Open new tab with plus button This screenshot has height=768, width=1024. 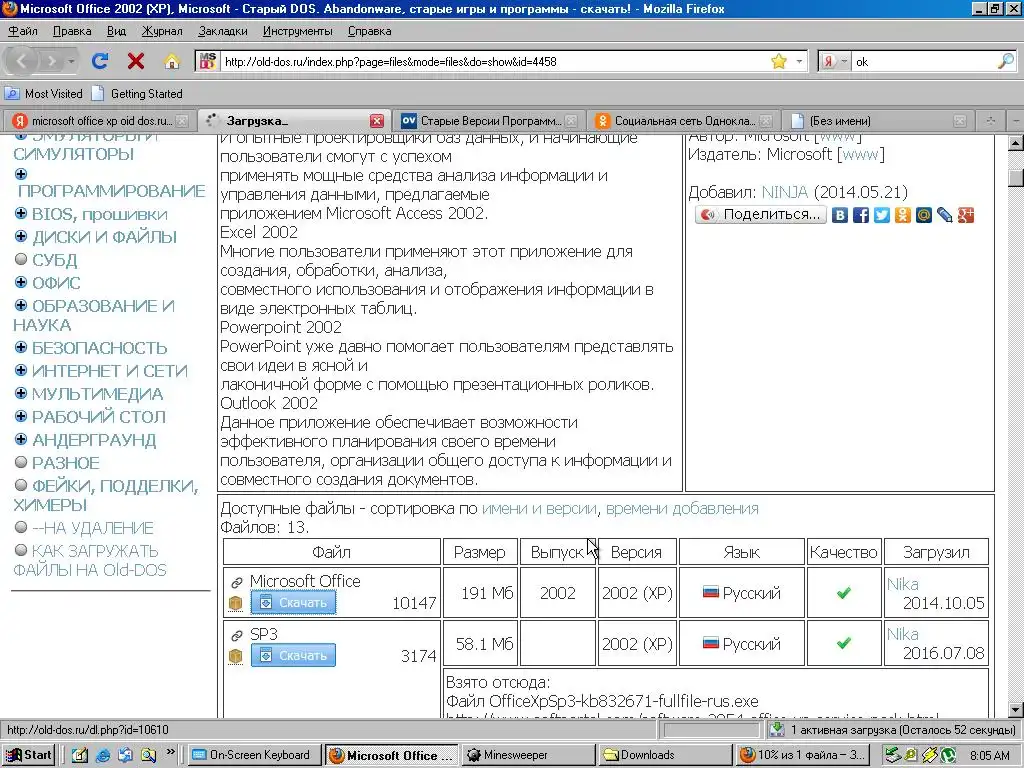(991, 121)
